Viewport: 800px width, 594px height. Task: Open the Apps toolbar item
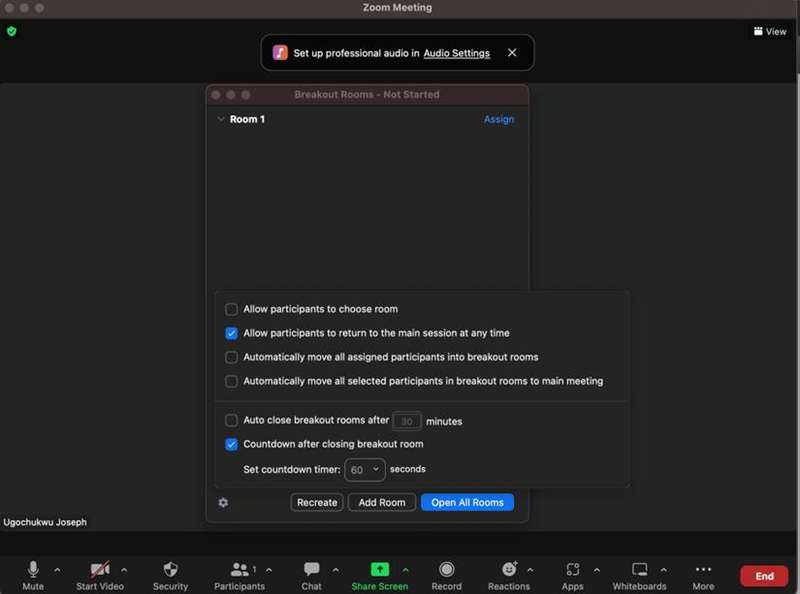coord(573,569)
